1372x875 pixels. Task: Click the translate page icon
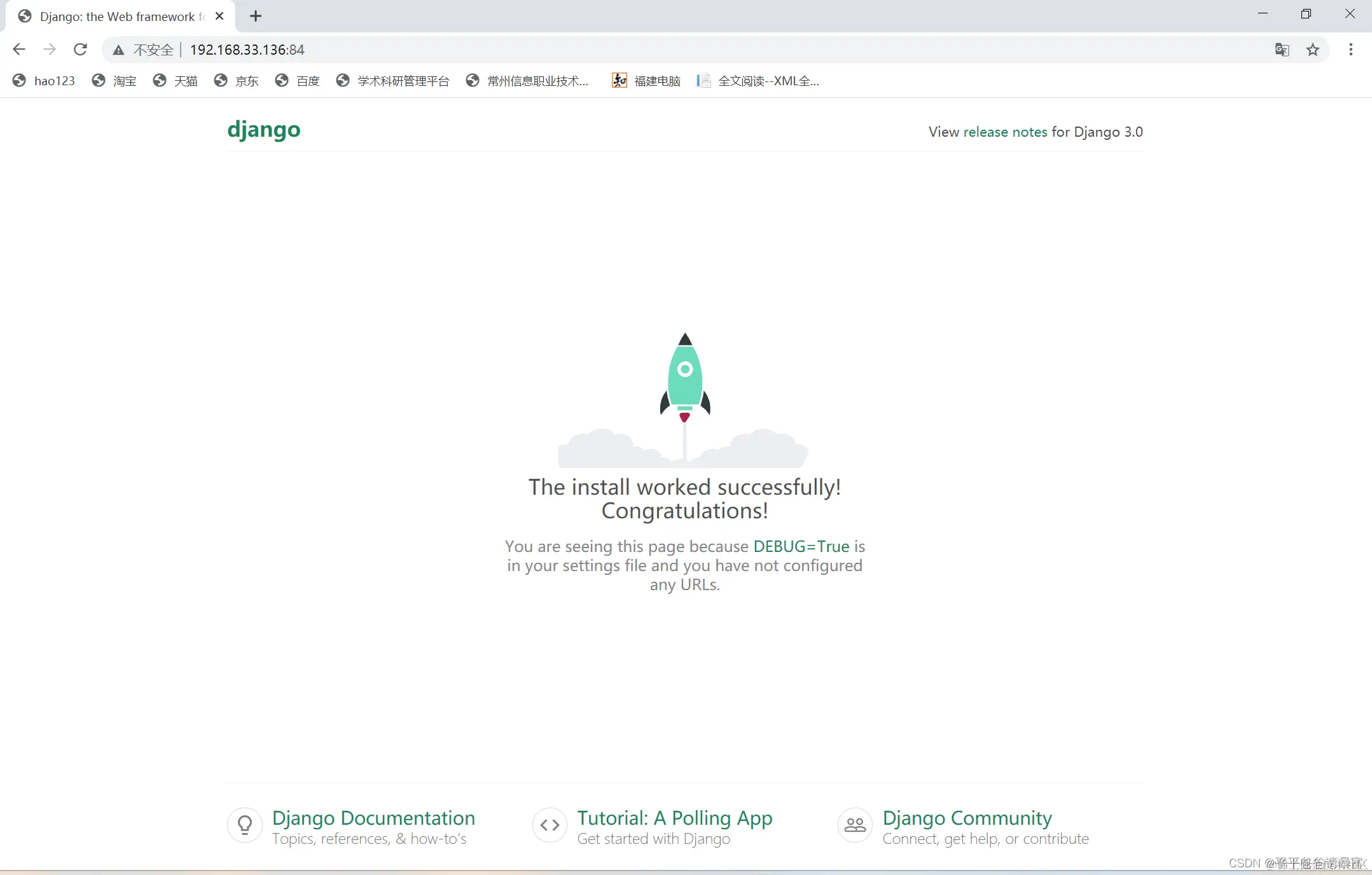pos(1282,50)
